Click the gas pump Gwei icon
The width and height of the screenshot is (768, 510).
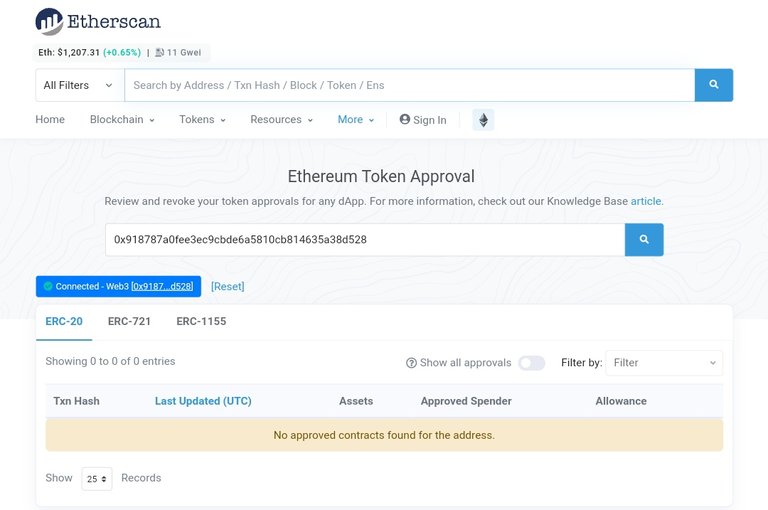[160, 52]
